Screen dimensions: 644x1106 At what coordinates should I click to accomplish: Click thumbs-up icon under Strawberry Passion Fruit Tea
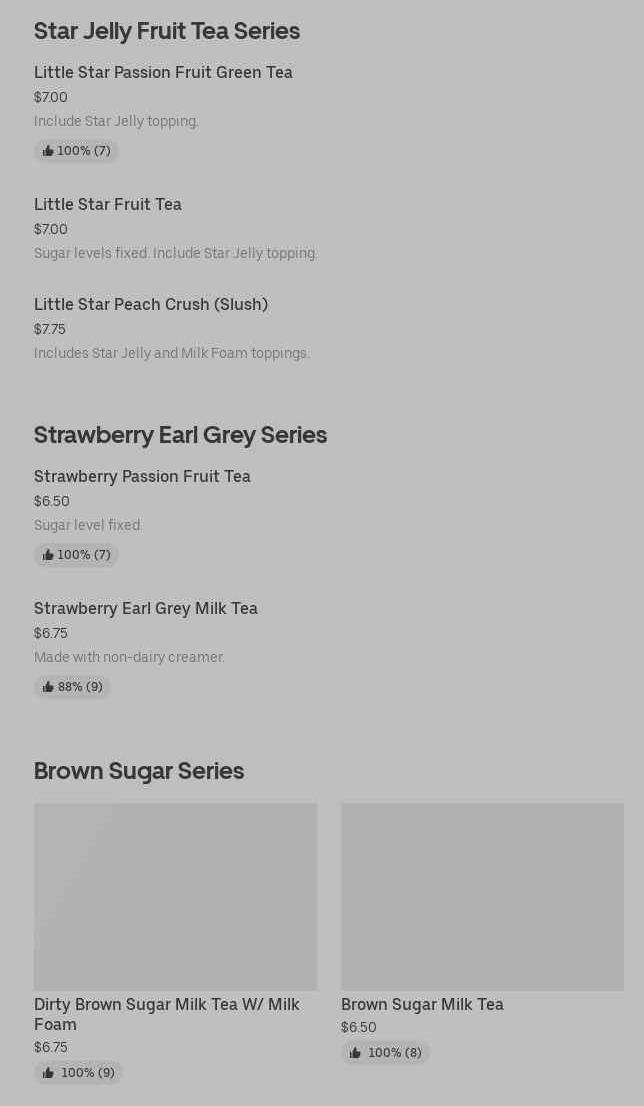click(48, 555)
